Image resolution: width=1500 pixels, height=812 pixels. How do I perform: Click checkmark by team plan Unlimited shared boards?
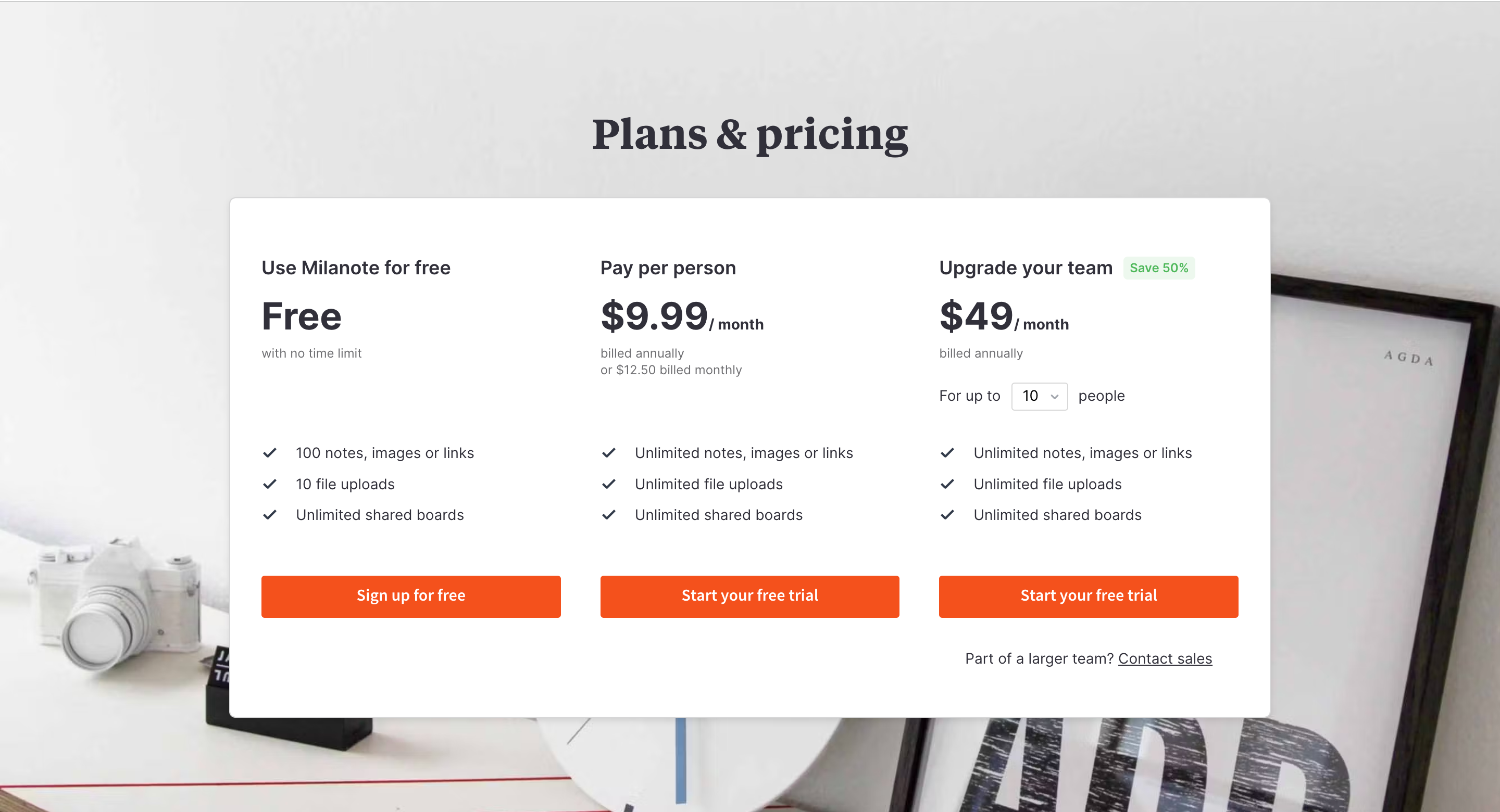947,515
